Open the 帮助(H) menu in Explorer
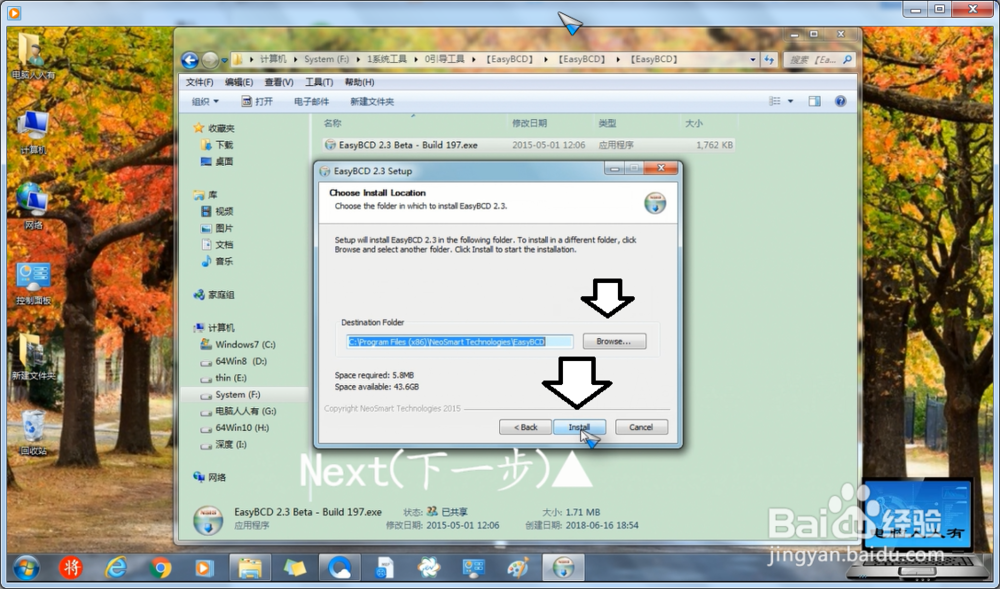 point(359,82)
